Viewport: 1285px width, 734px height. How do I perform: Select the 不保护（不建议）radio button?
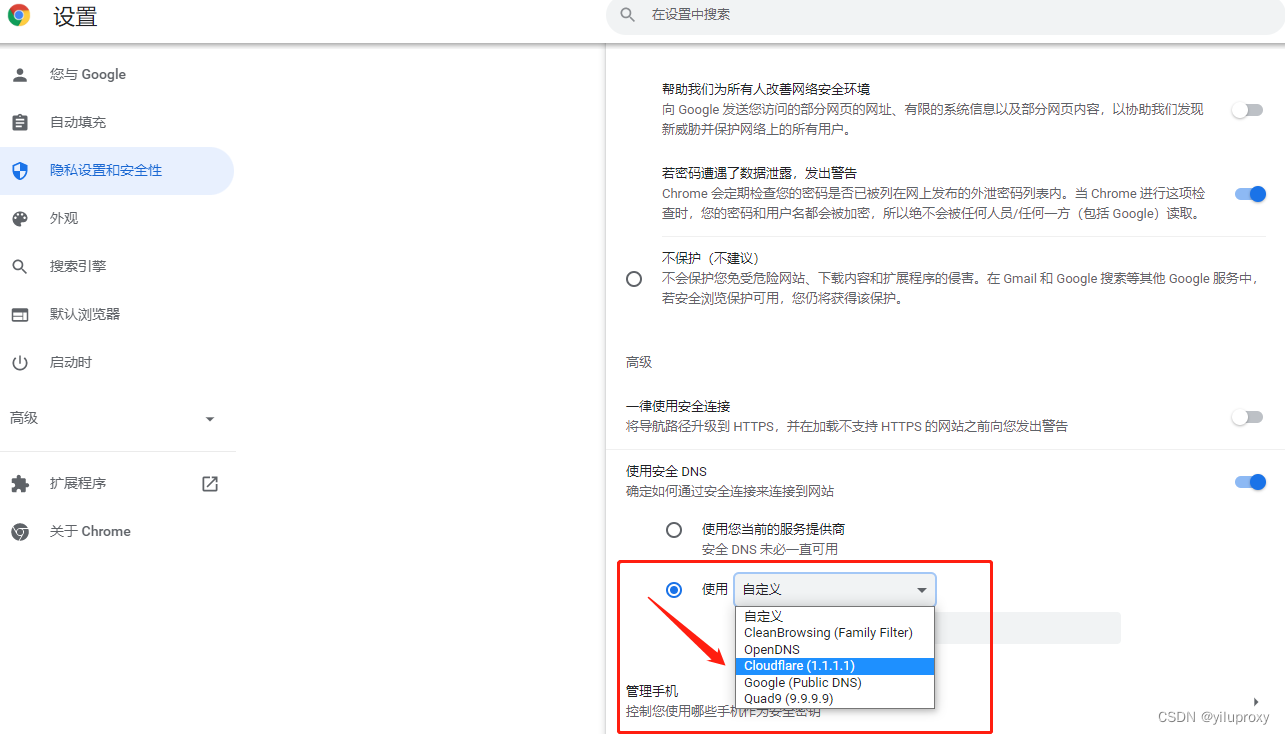click(x=634, y=279)
